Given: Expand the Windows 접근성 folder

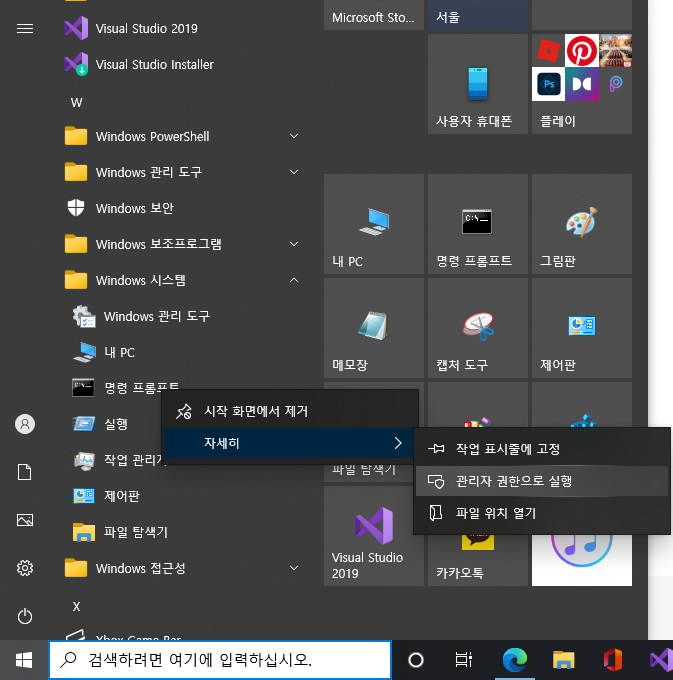Looking at the screenshot, I should coord(180,568).
